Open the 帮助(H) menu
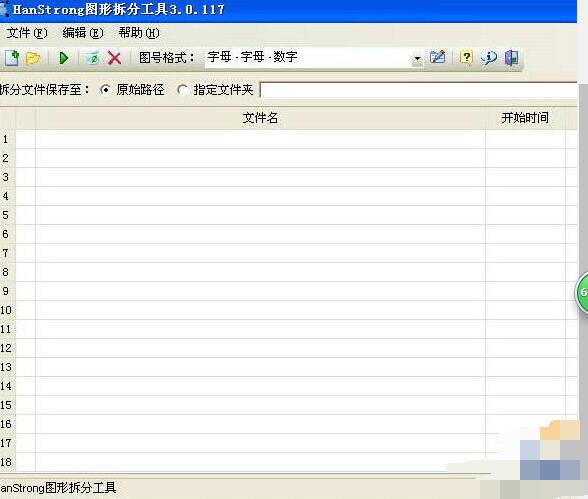This screenshot has height=499, width=588. [139, 33]
